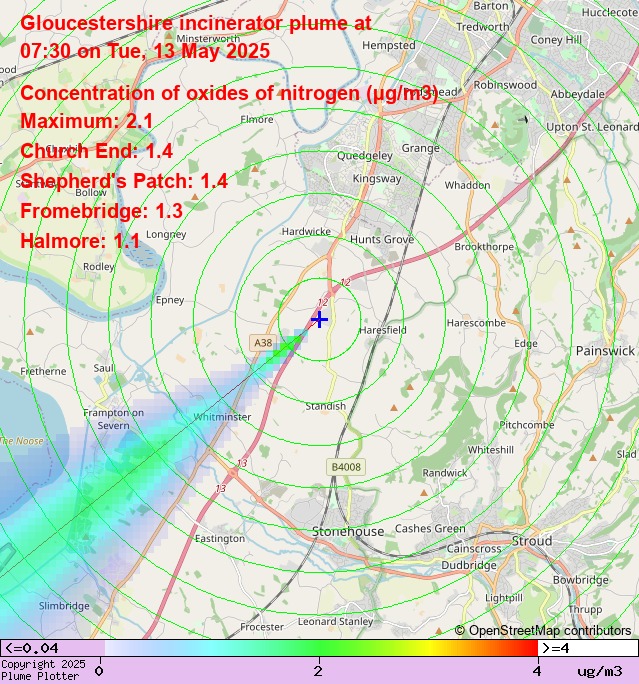The image size is (639, 684).
Task: Click the 'Gloucestershire incinerator plume at' title line
Action: point(196,23)
